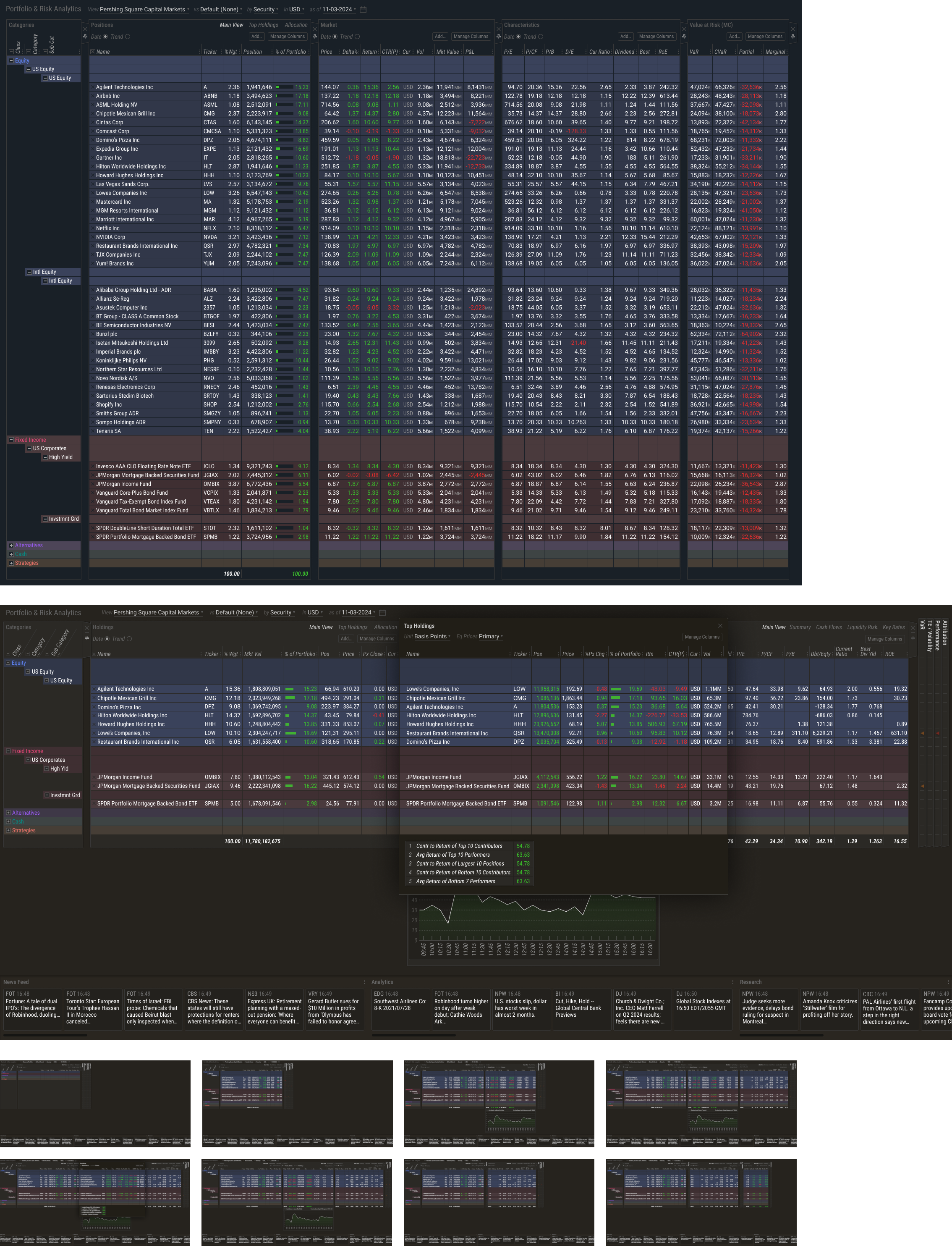Close the Positions panel with X icon
The image size is (952, 1246).
(x=314, y=28)
